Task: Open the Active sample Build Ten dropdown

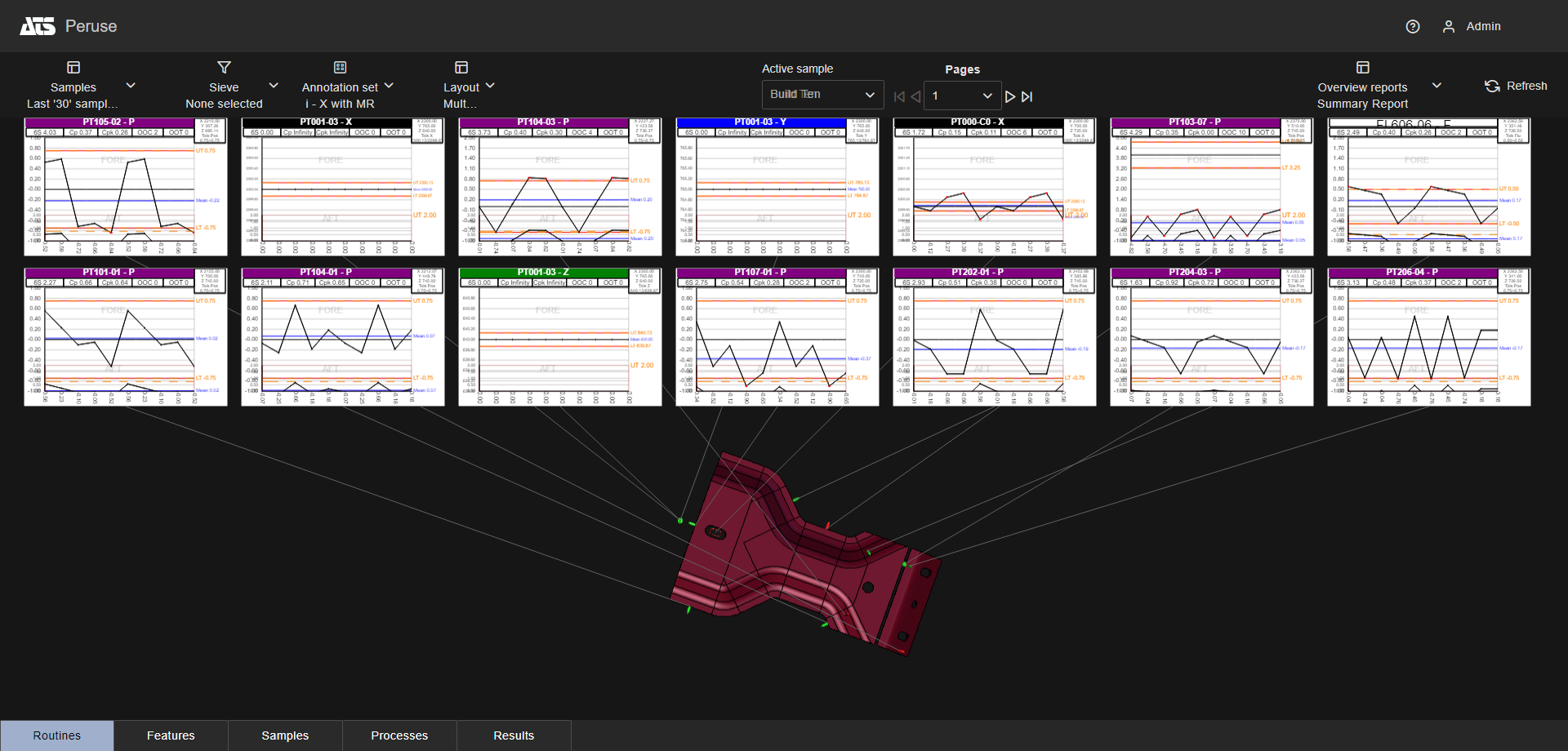Action: 822,95
